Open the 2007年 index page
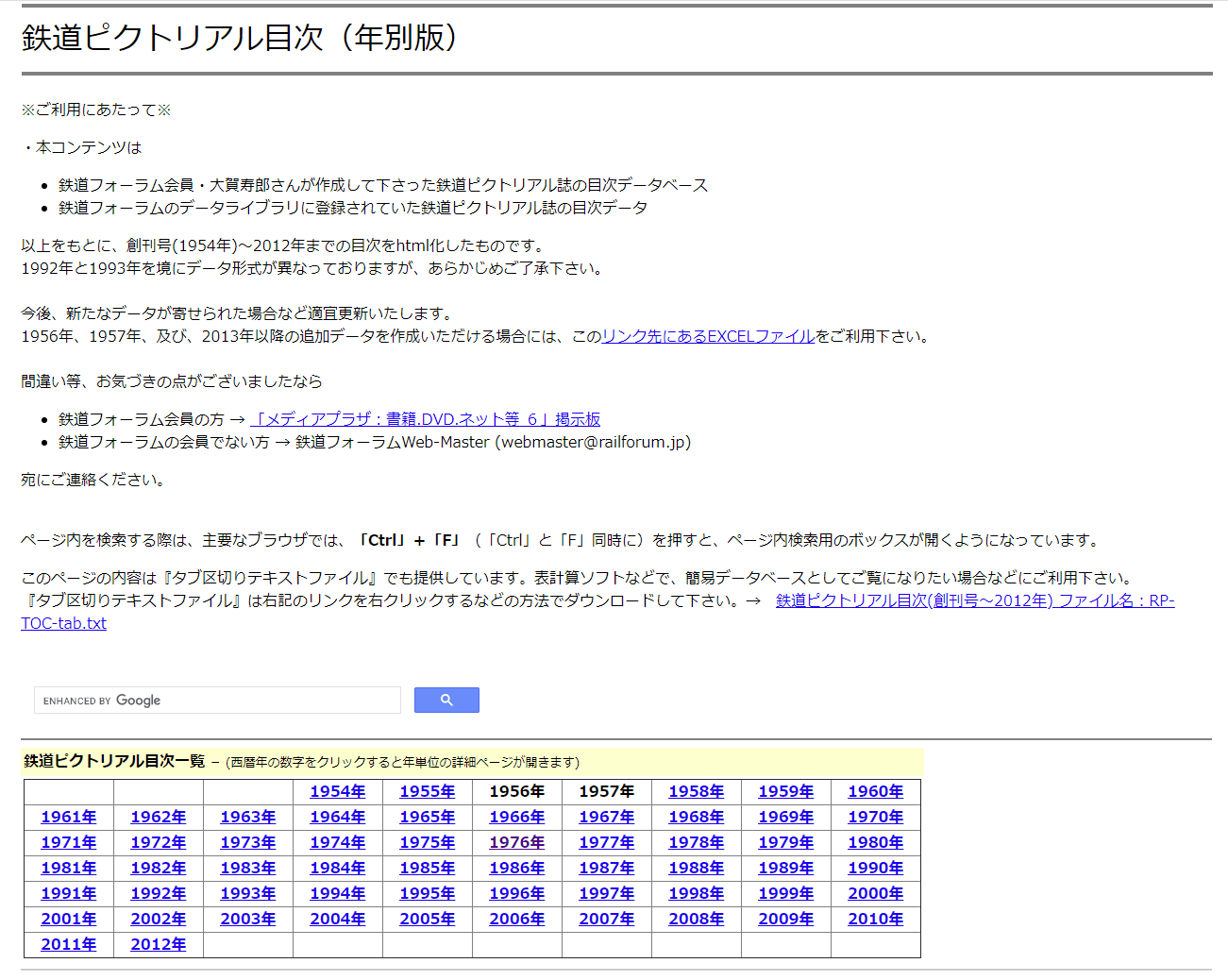The image size is (1228, 980). tap(607, 919)
